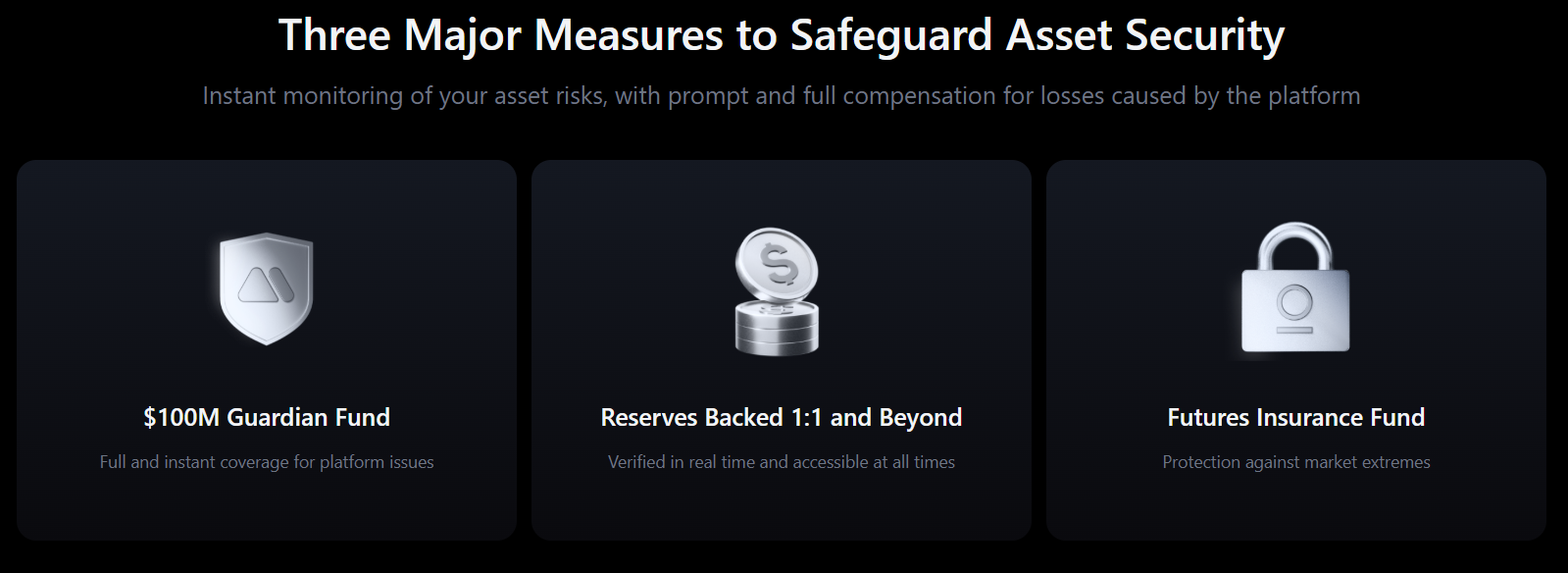
Task: Select empty bottom area of Guardian Fund card
Action: (267, 508)
